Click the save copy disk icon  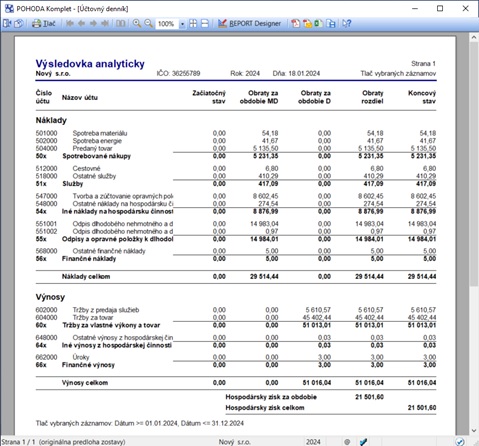(331, 23)
